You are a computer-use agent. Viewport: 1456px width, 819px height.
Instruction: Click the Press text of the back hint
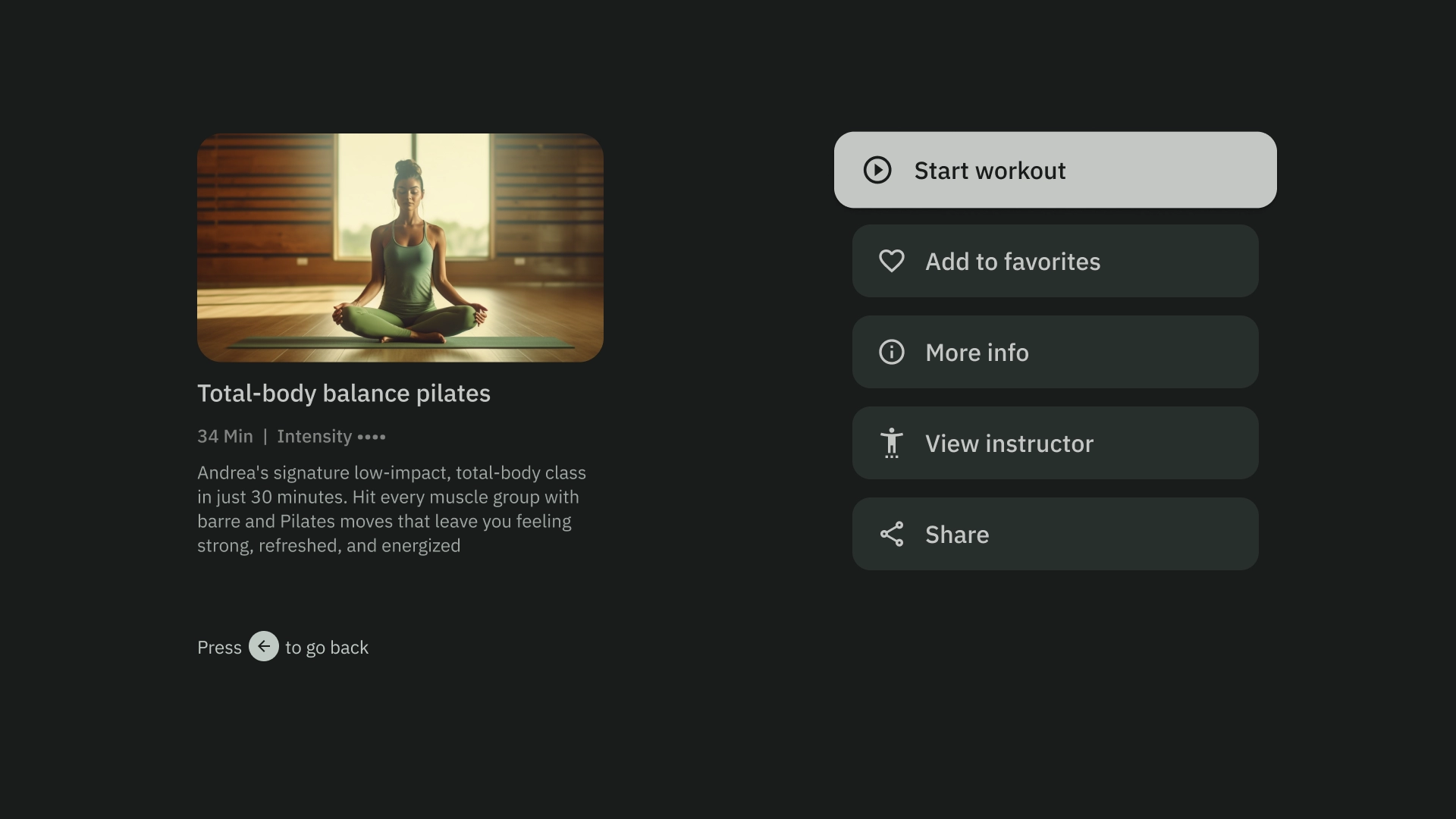click(219, 648)
